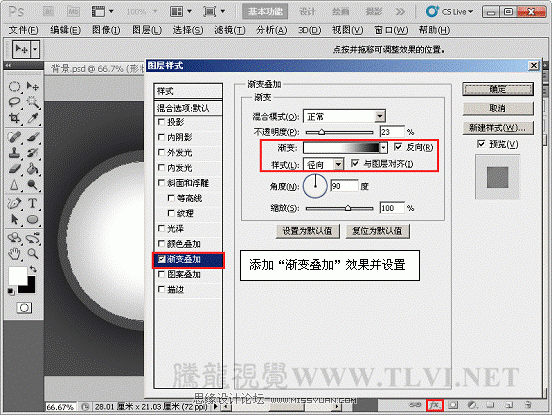Select the Move tool in toolbox
Screen dimensions: 552x415
pyautogui.click(x=33, y=87)
